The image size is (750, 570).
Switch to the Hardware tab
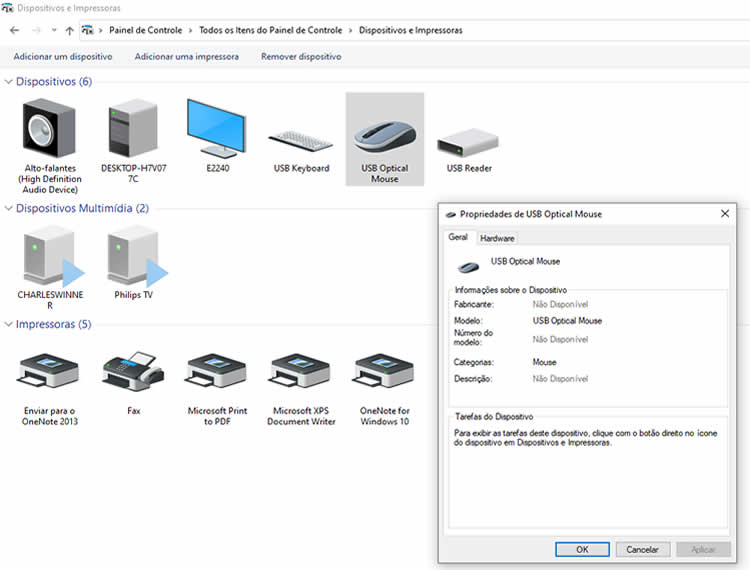click(497, 238)
